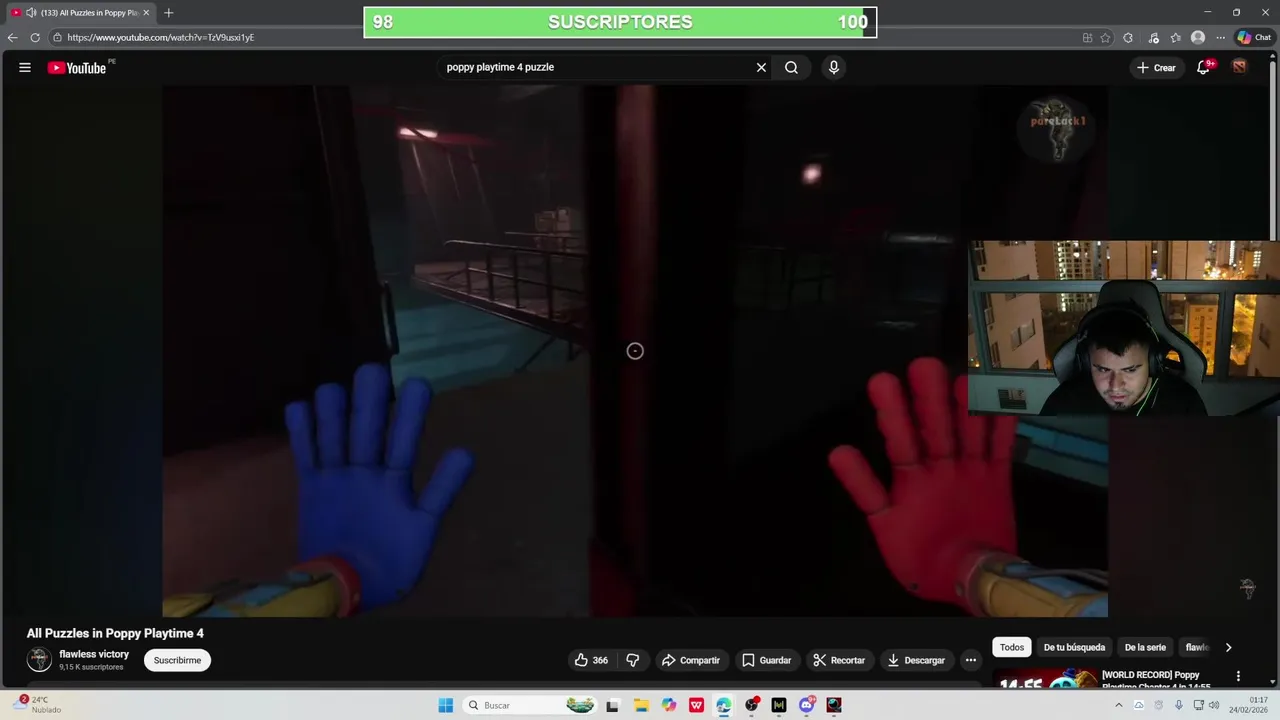Launch Copilot from the taskbar
The width and height of the screenshot is (1280, 720).
point(669,705)
